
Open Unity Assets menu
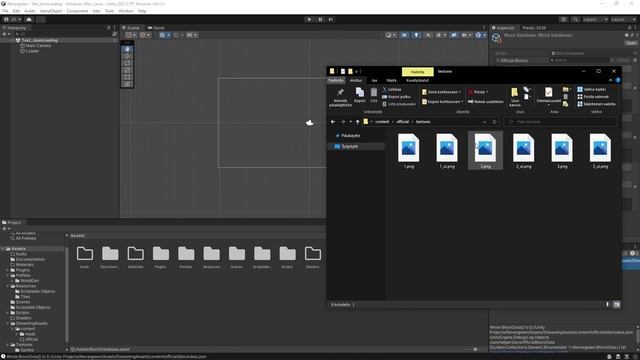(30, 11)
